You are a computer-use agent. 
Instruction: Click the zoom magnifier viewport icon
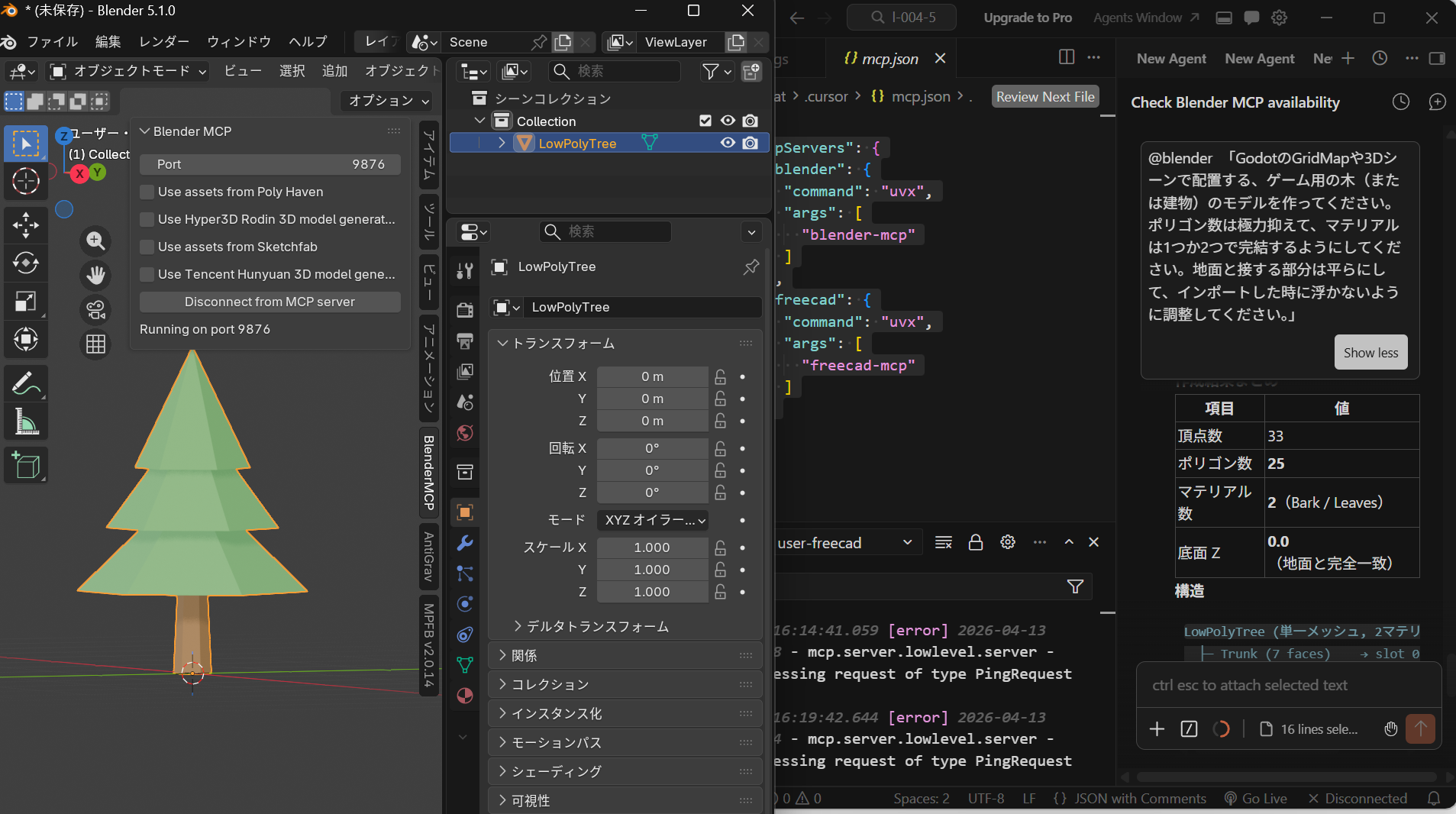[x=95, y=241]
